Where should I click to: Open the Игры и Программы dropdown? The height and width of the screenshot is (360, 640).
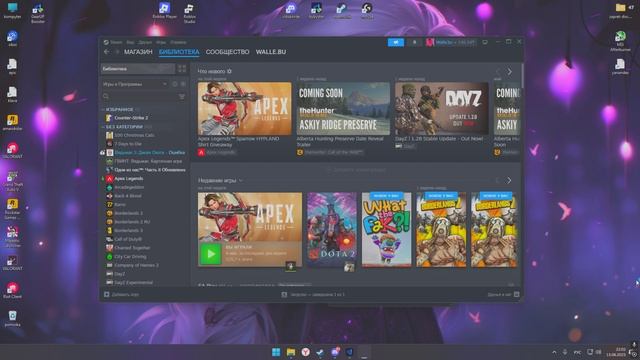134,84
